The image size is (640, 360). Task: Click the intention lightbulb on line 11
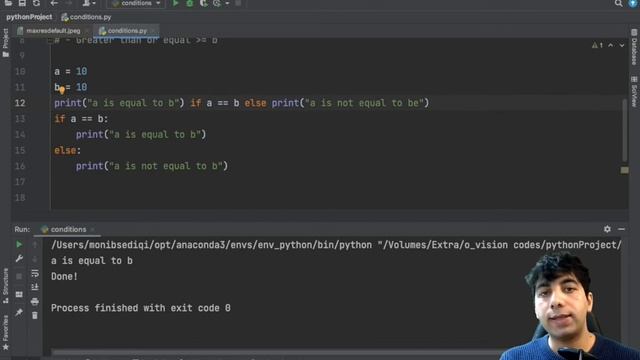[x=62, y=90]
